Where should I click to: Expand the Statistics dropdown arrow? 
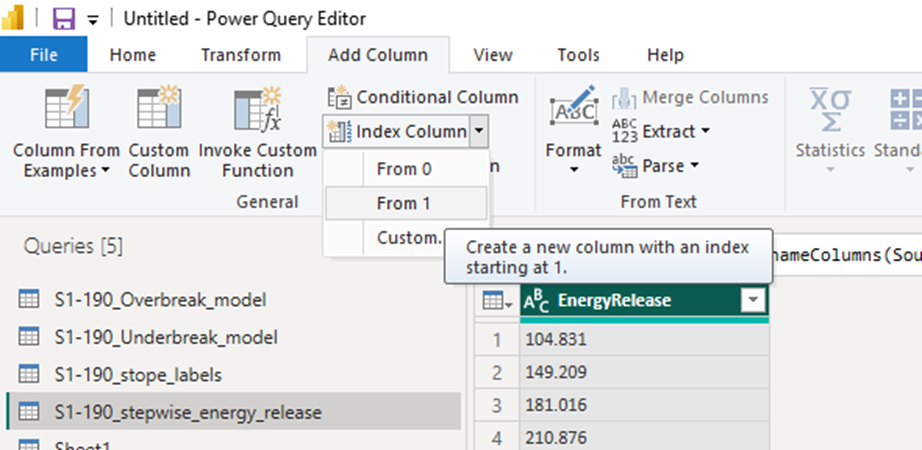pyautogui.click(x=830, y=171)
